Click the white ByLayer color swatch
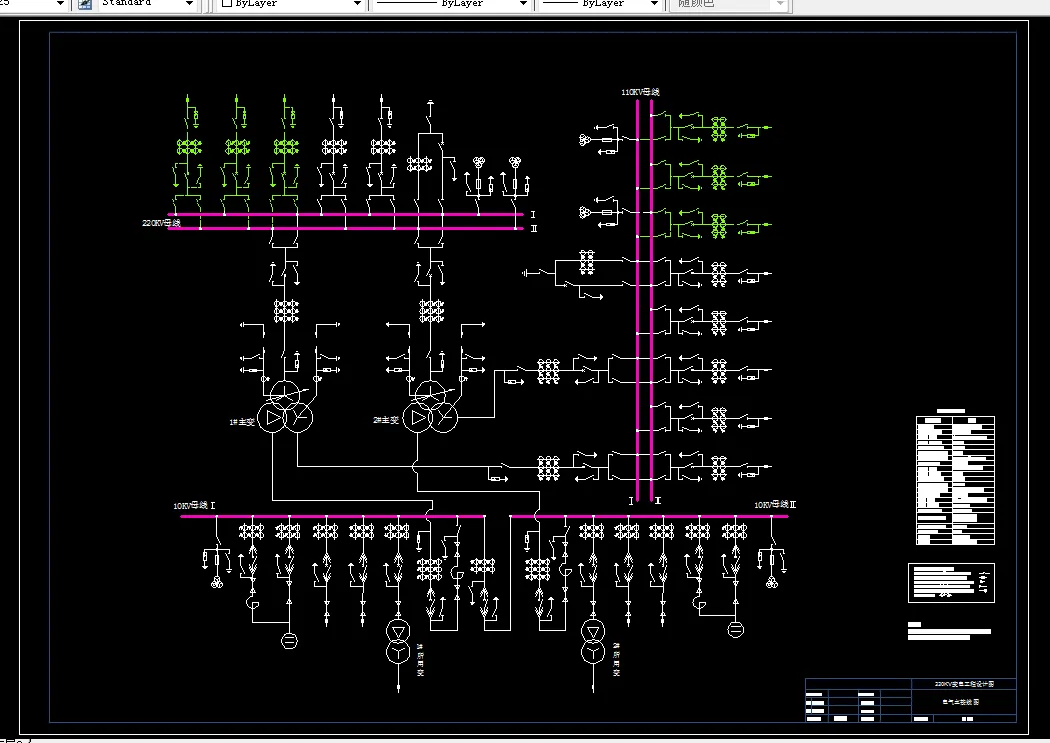This screenshot has width=1050, height=743. click(226, 3)
